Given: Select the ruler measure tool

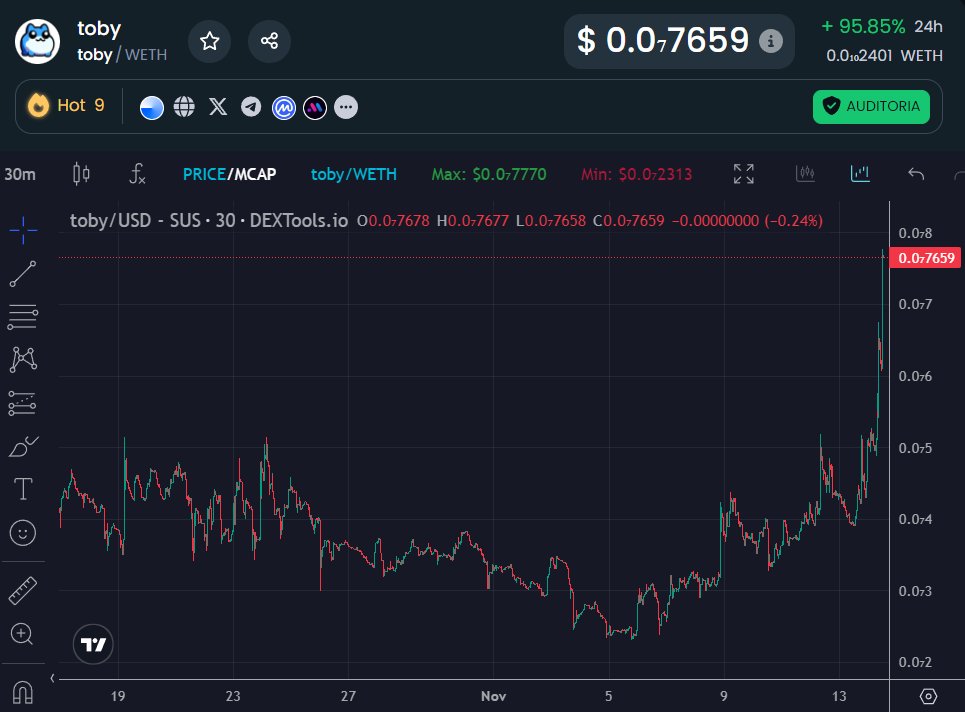Looking at the screenshot, I should 23,591.
